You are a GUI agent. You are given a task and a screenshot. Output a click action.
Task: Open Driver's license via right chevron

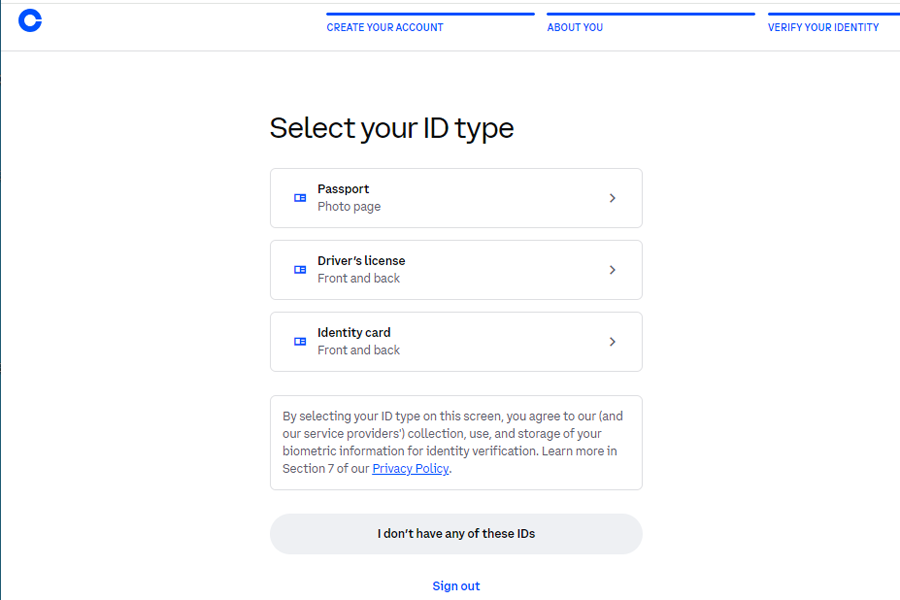pyautogui.click(x=612, y=270)
